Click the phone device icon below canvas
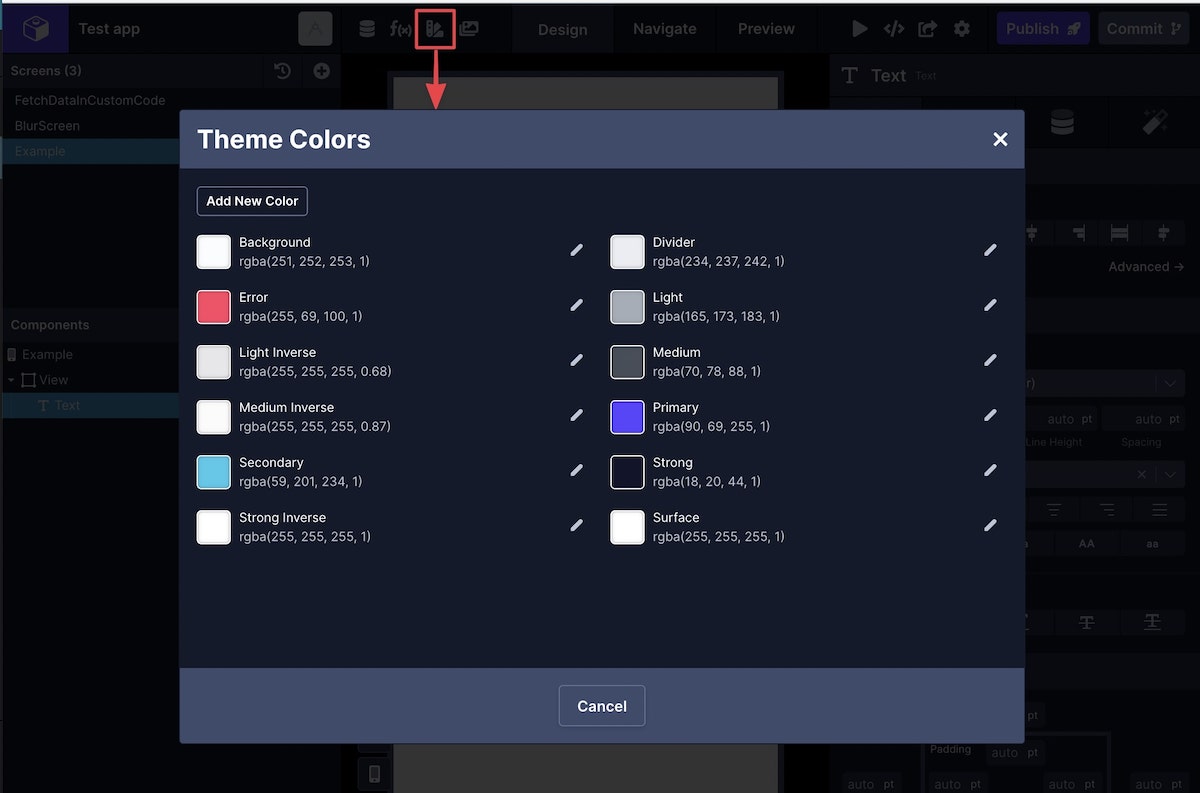The image size is (1200, 793). point(375,773)
